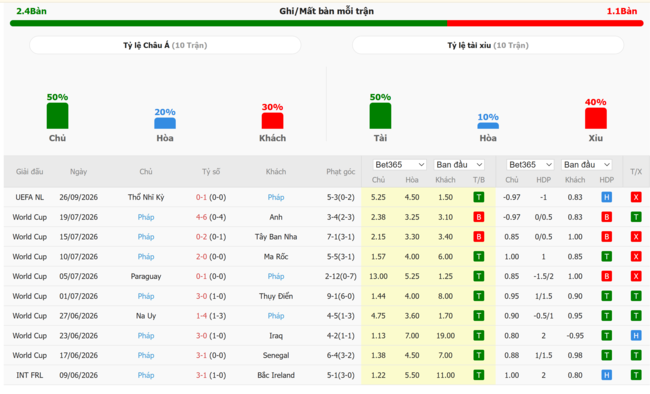
Task: Open score 1-4 link in Na Uy row
Action: (201, 316)
